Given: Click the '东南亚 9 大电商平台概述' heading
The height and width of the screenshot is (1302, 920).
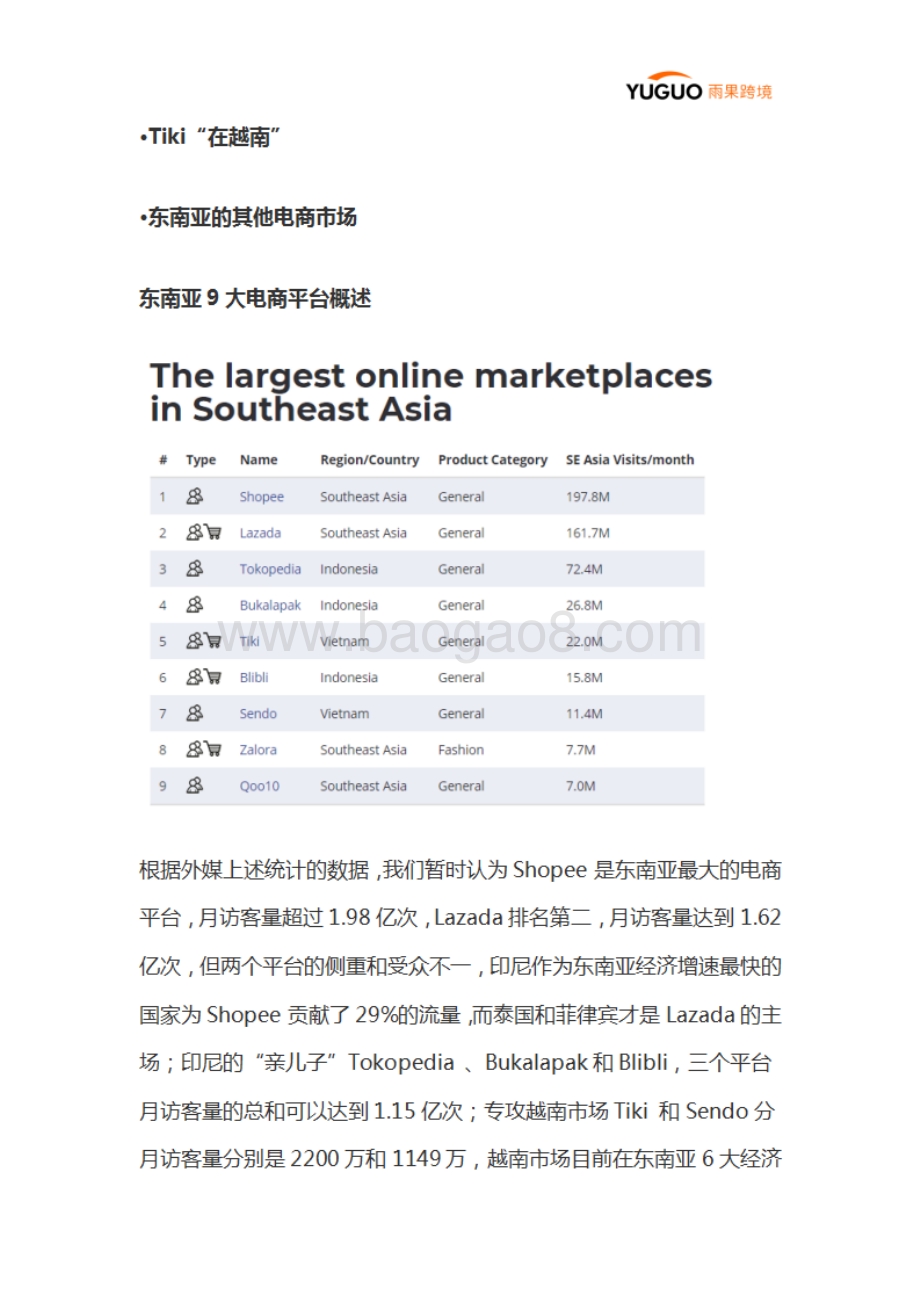Looking at the screenshot, I should click(255, 298).
